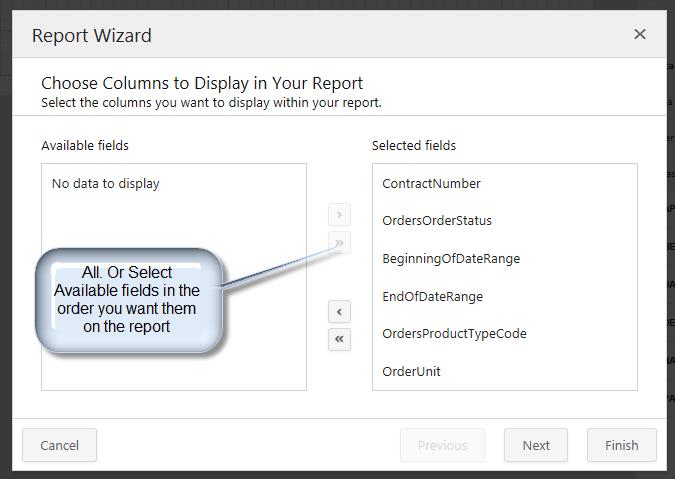Remove all fields with double left arrow
The image size is (675, 479).
click(x=340, y=340)
